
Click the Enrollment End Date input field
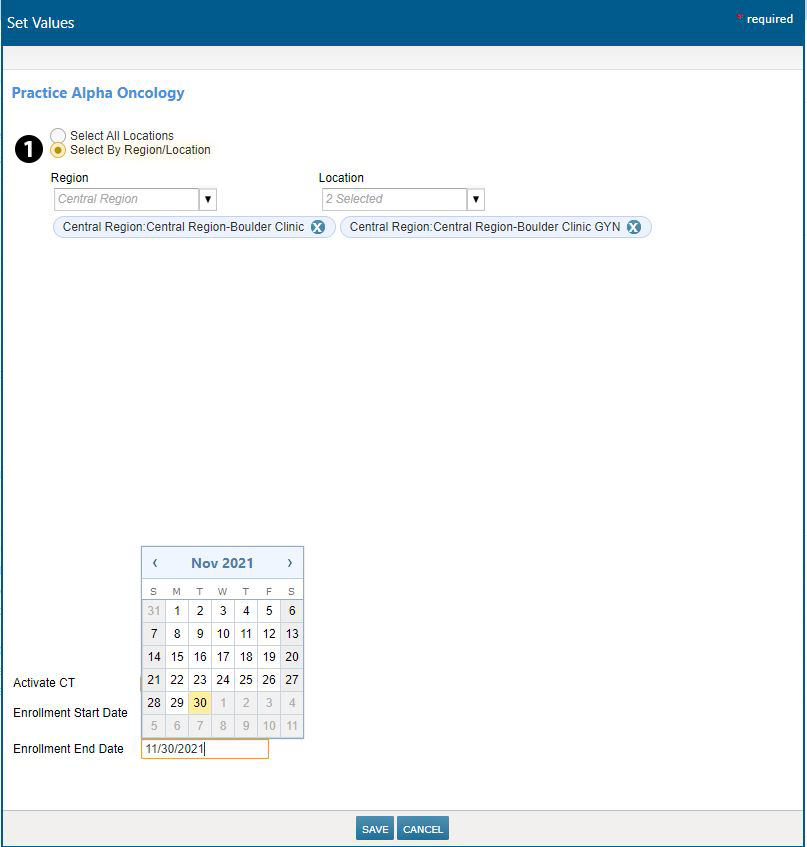205,749
